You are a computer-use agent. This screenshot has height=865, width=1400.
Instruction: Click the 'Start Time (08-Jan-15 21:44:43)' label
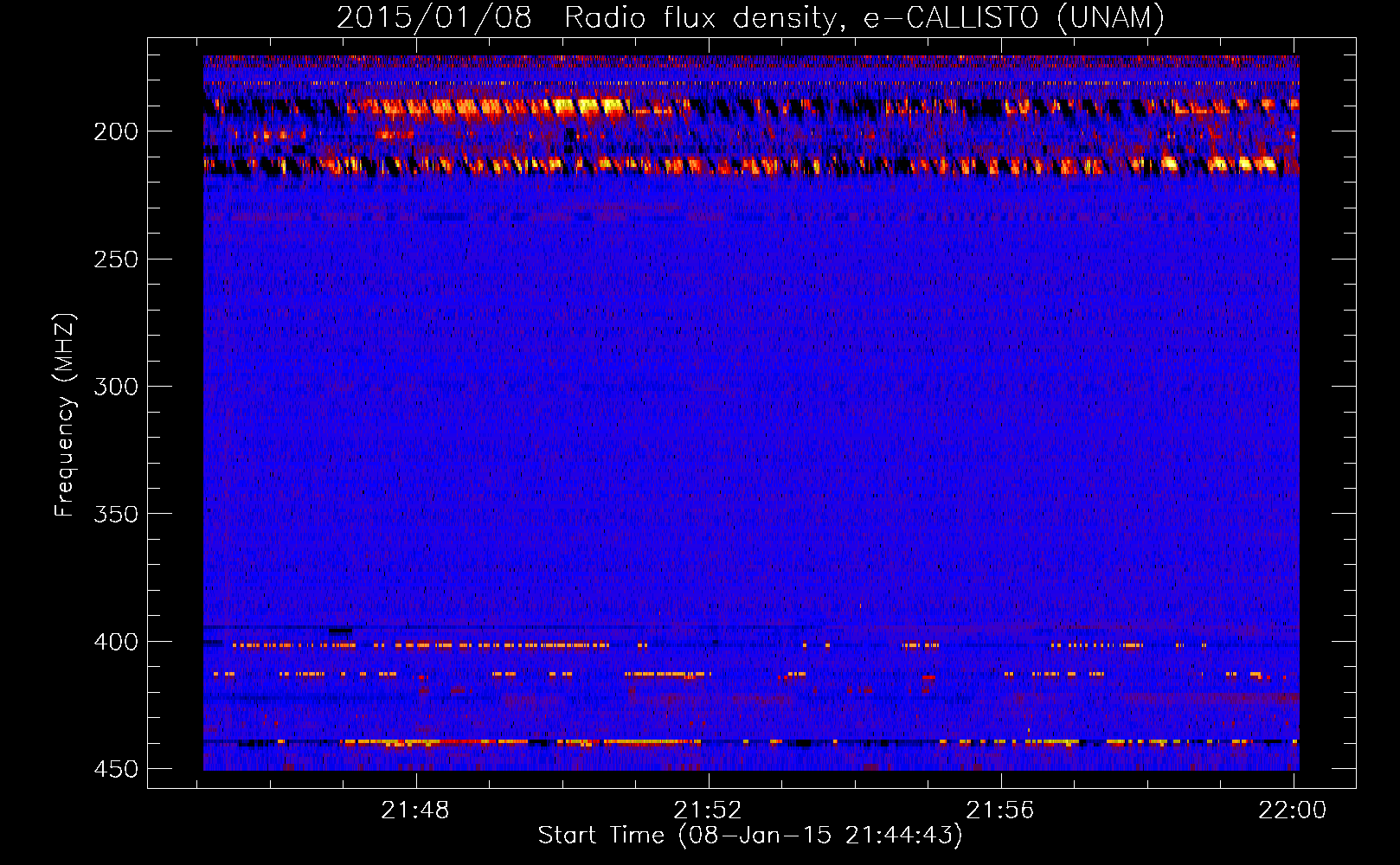tap(750, 835)
